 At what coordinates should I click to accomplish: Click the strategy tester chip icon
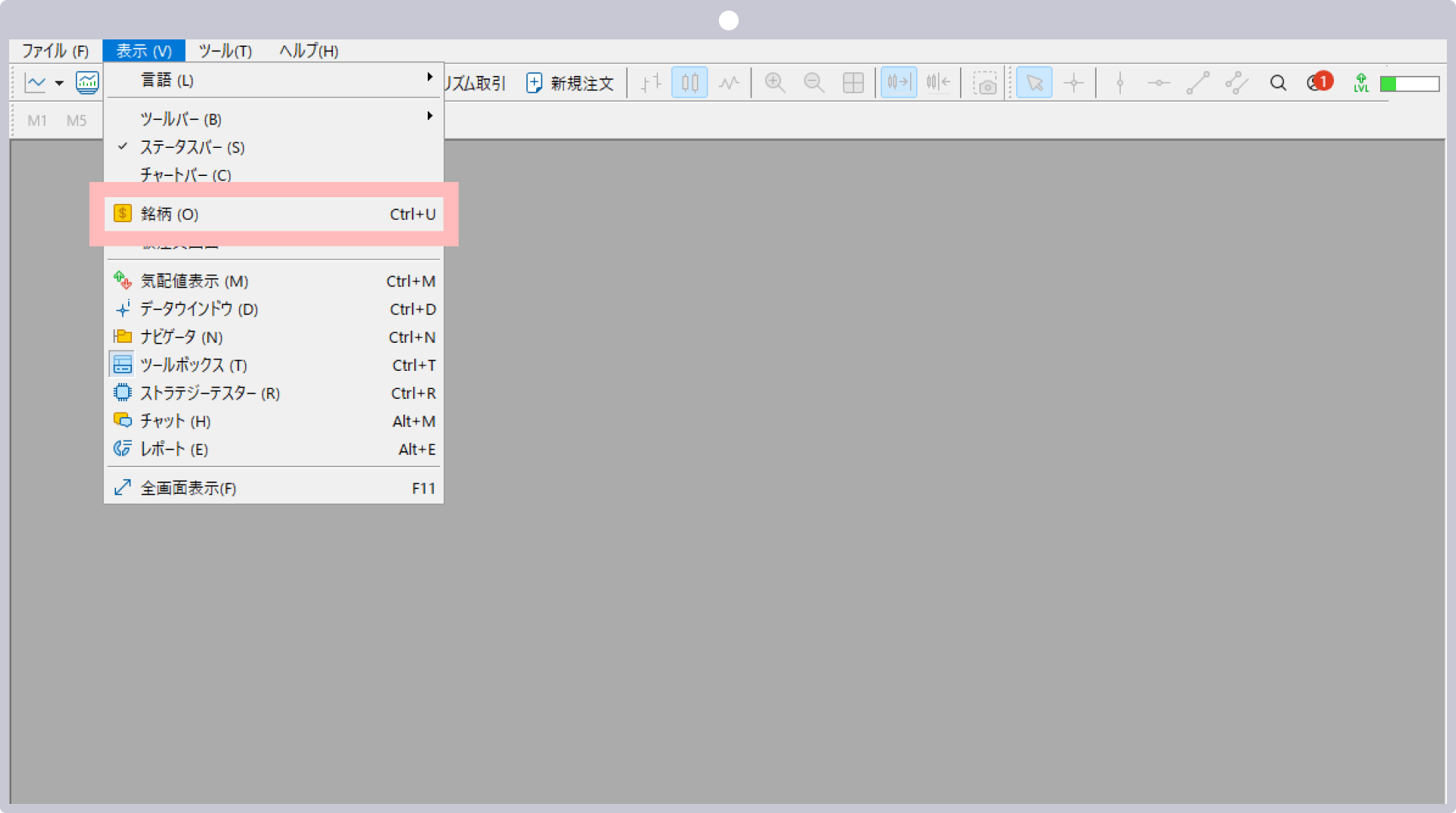pyautogui.click(x=122, y=393)
